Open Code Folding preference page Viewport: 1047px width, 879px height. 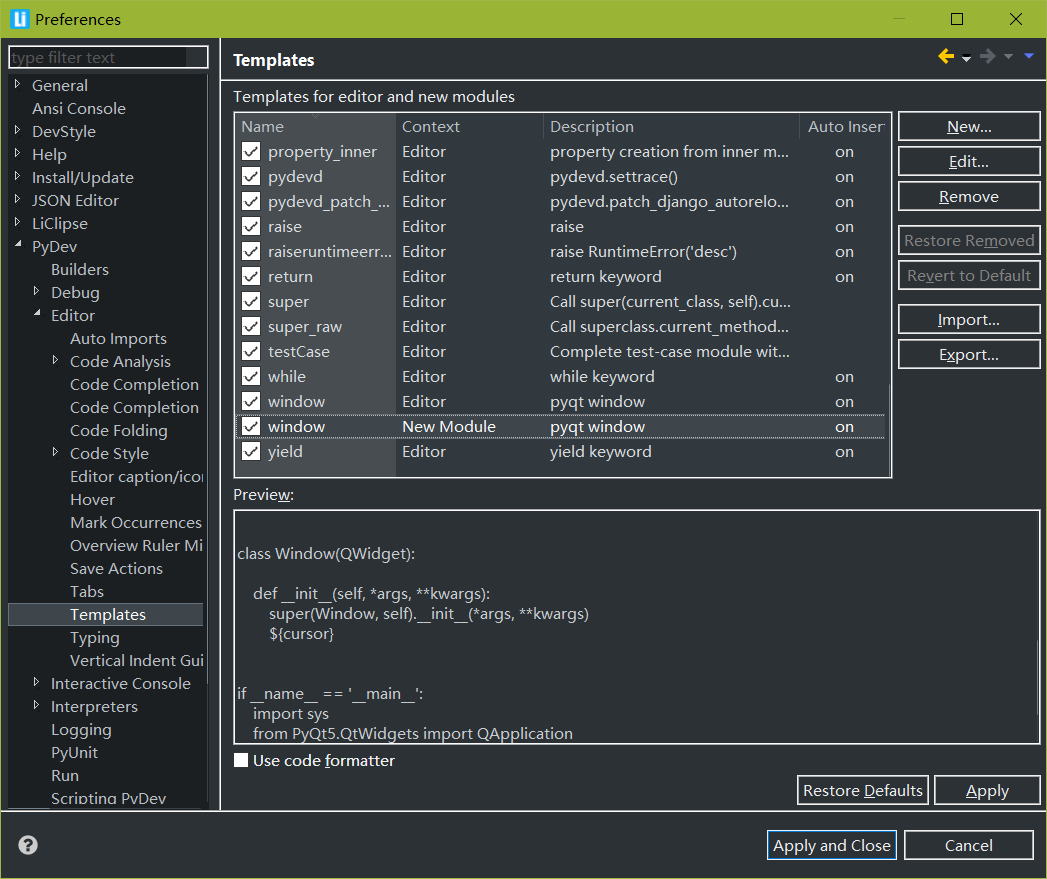tap(119, 430)
